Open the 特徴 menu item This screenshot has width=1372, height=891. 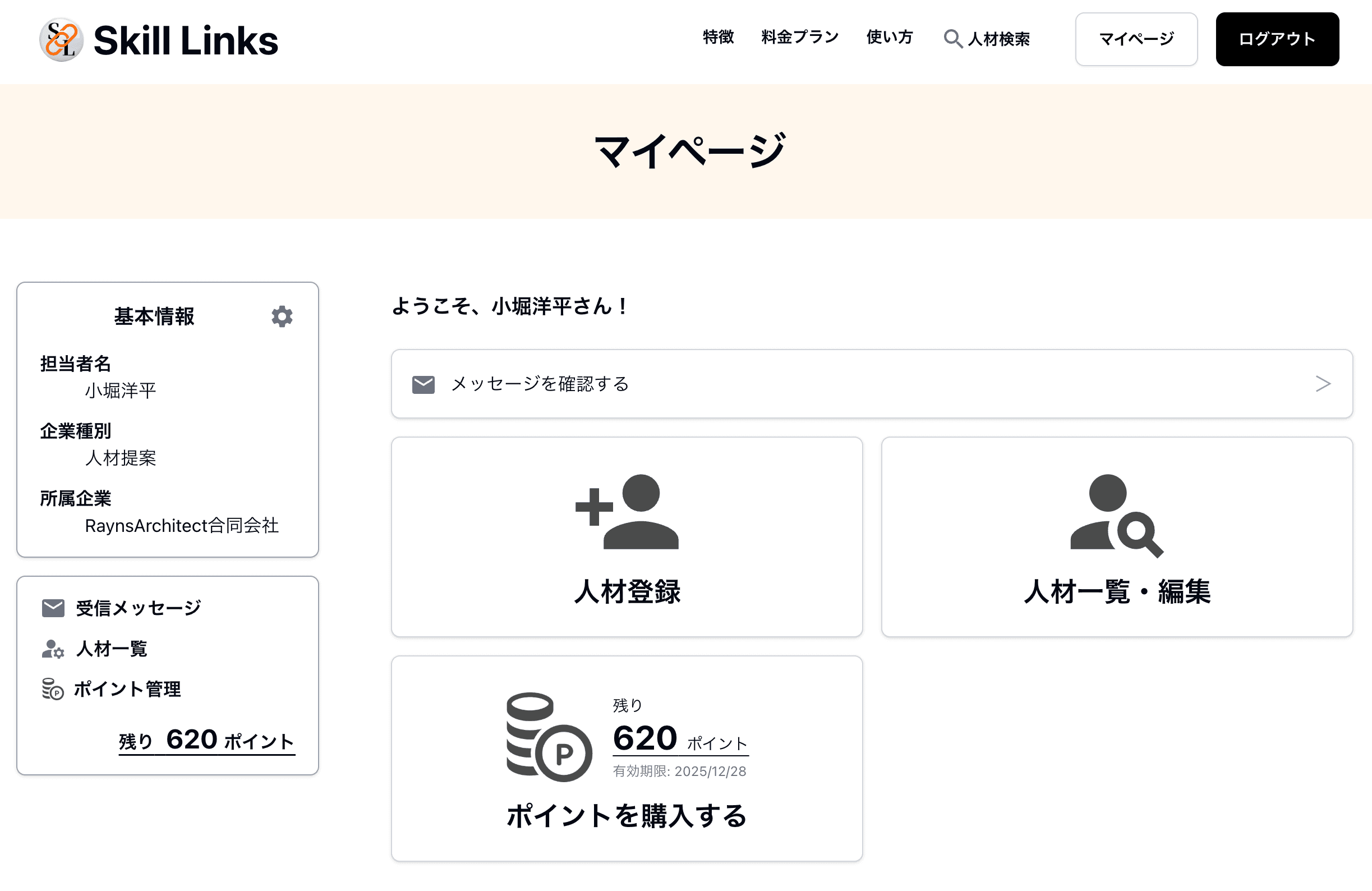(x=719, y=38)
